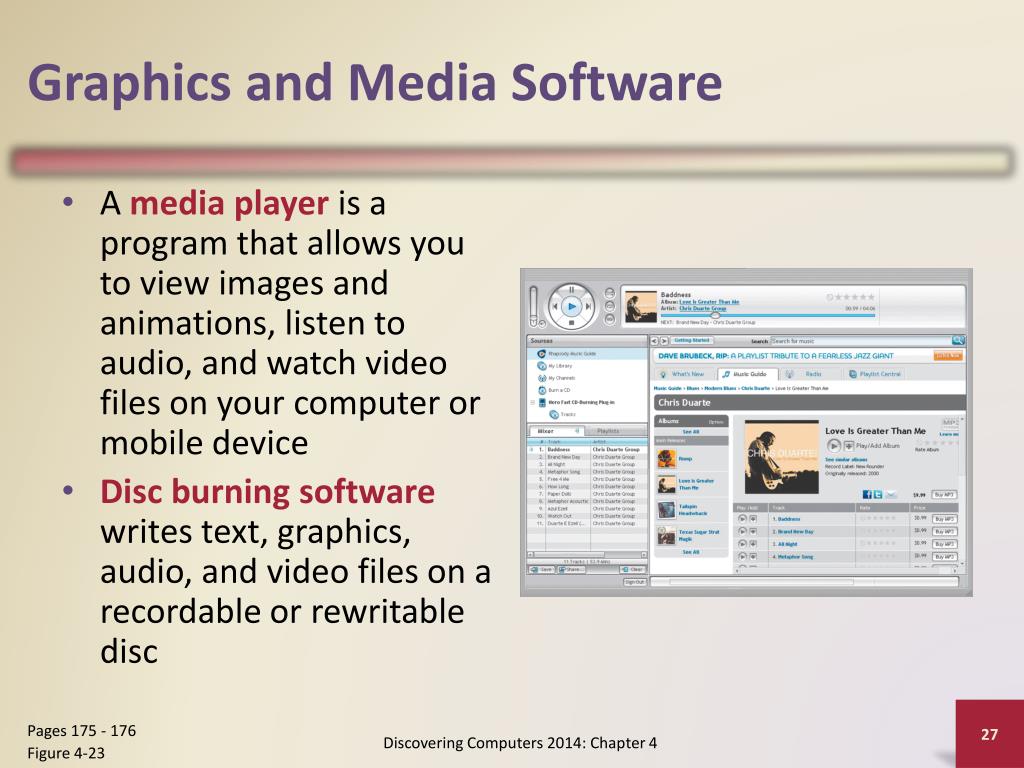The height and width of the screenshot is (768, 1024).
Task: Add track 2 Brand New Day to mixer
Action: (x=753, y=532)
